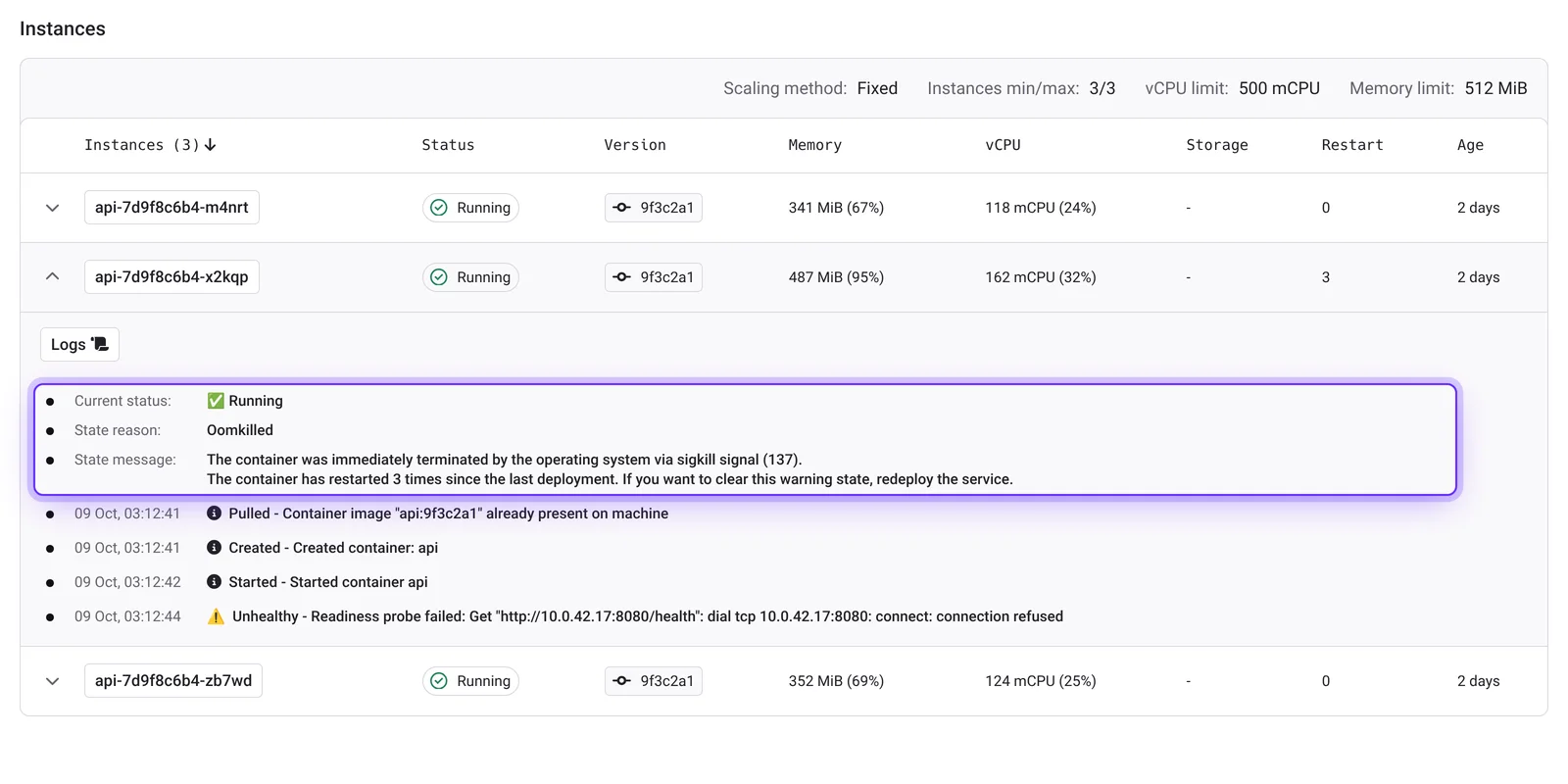Click the Age column header

(1470, 145)
